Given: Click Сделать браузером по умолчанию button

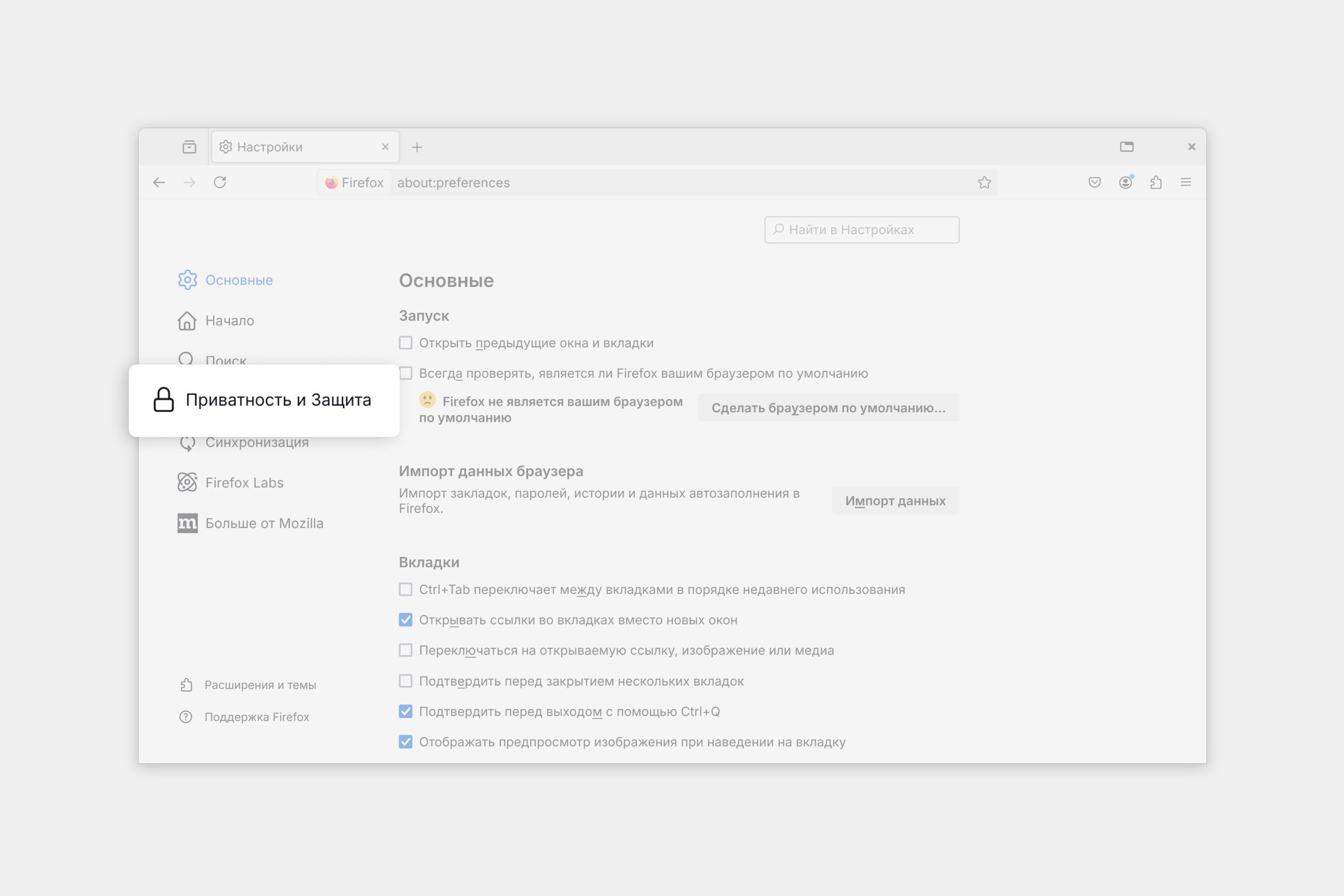Looking at the screenshot, I should coord(828,407).
